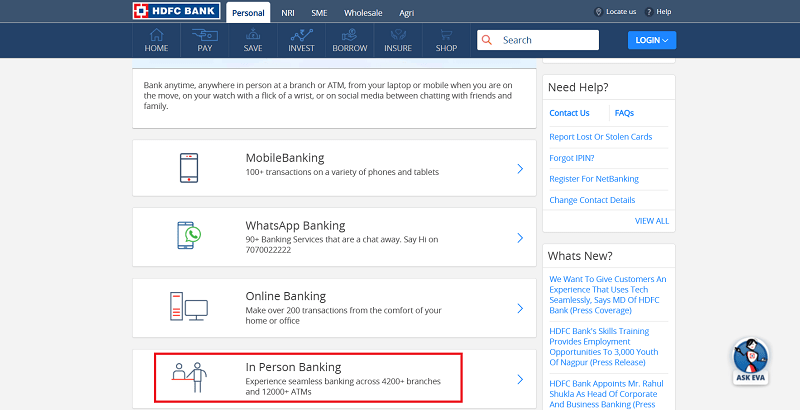Screen dimensions: 800x410
Task: Open the MD of HDFC Bank press coverage news
Action: click(x=608, y=295)
